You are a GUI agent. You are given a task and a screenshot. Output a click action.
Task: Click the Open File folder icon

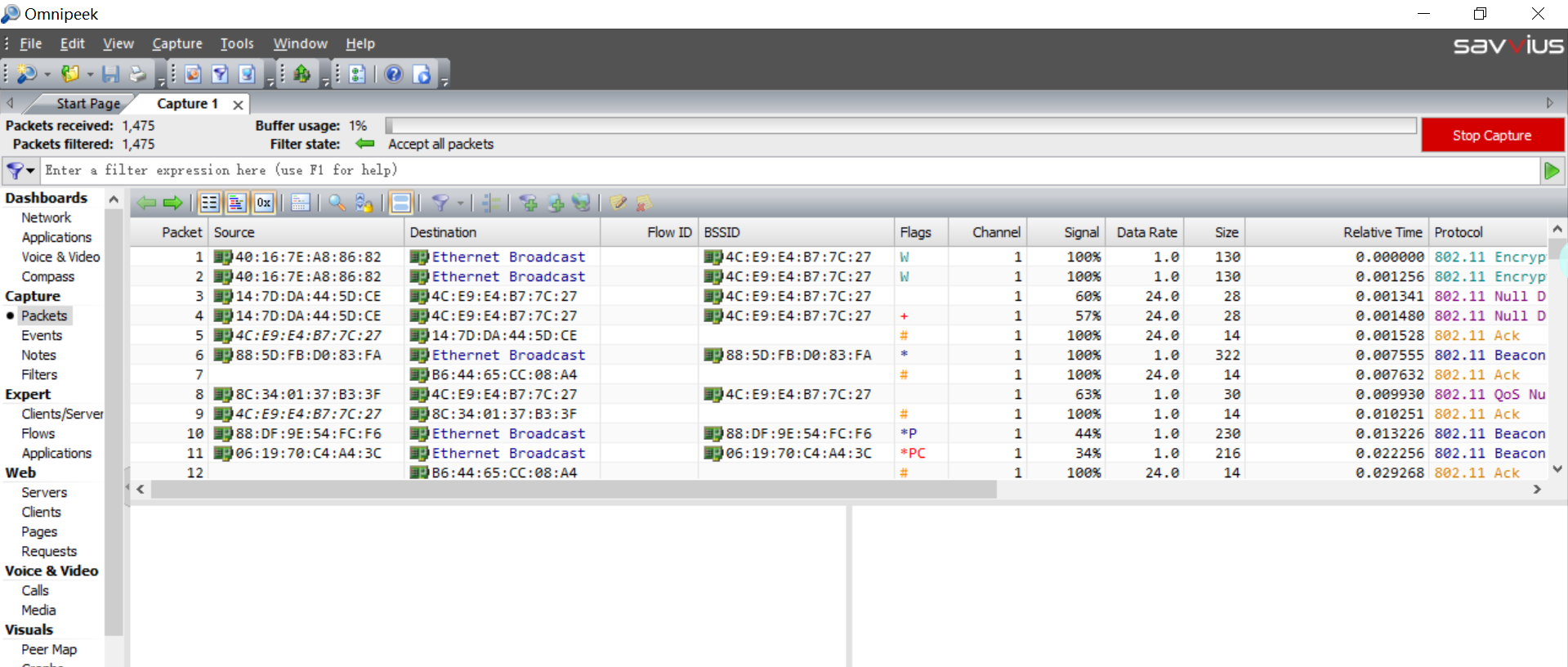pos(70,74)
